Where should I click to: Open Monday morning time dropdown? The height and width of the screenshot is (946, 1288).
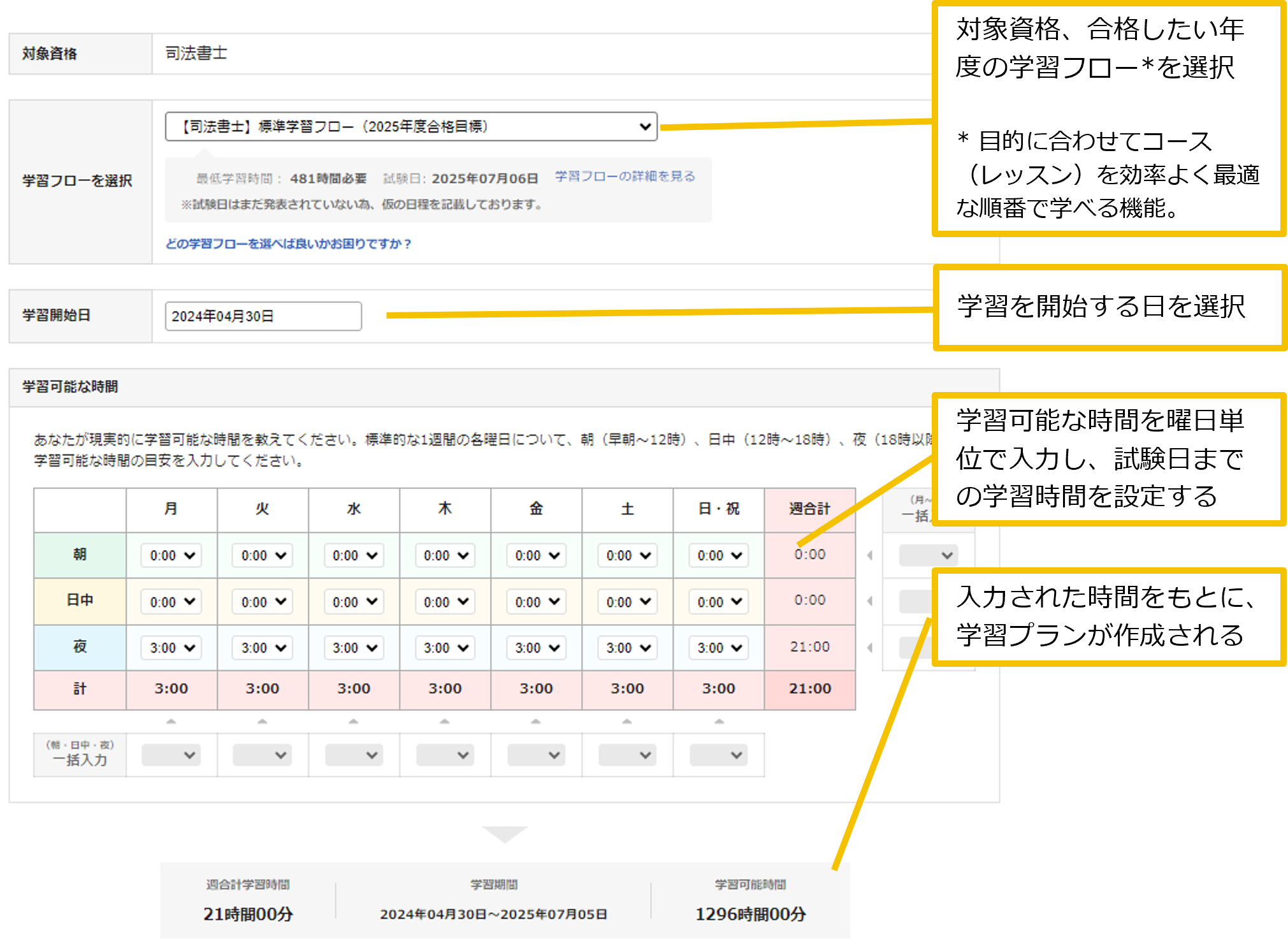[171, 555]
